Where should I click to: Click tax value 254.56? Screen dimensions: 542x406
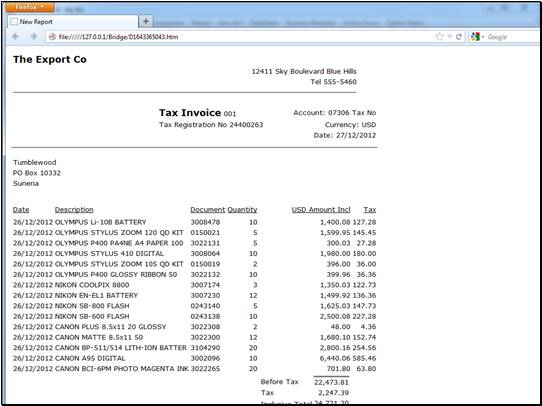click(364, 348)
